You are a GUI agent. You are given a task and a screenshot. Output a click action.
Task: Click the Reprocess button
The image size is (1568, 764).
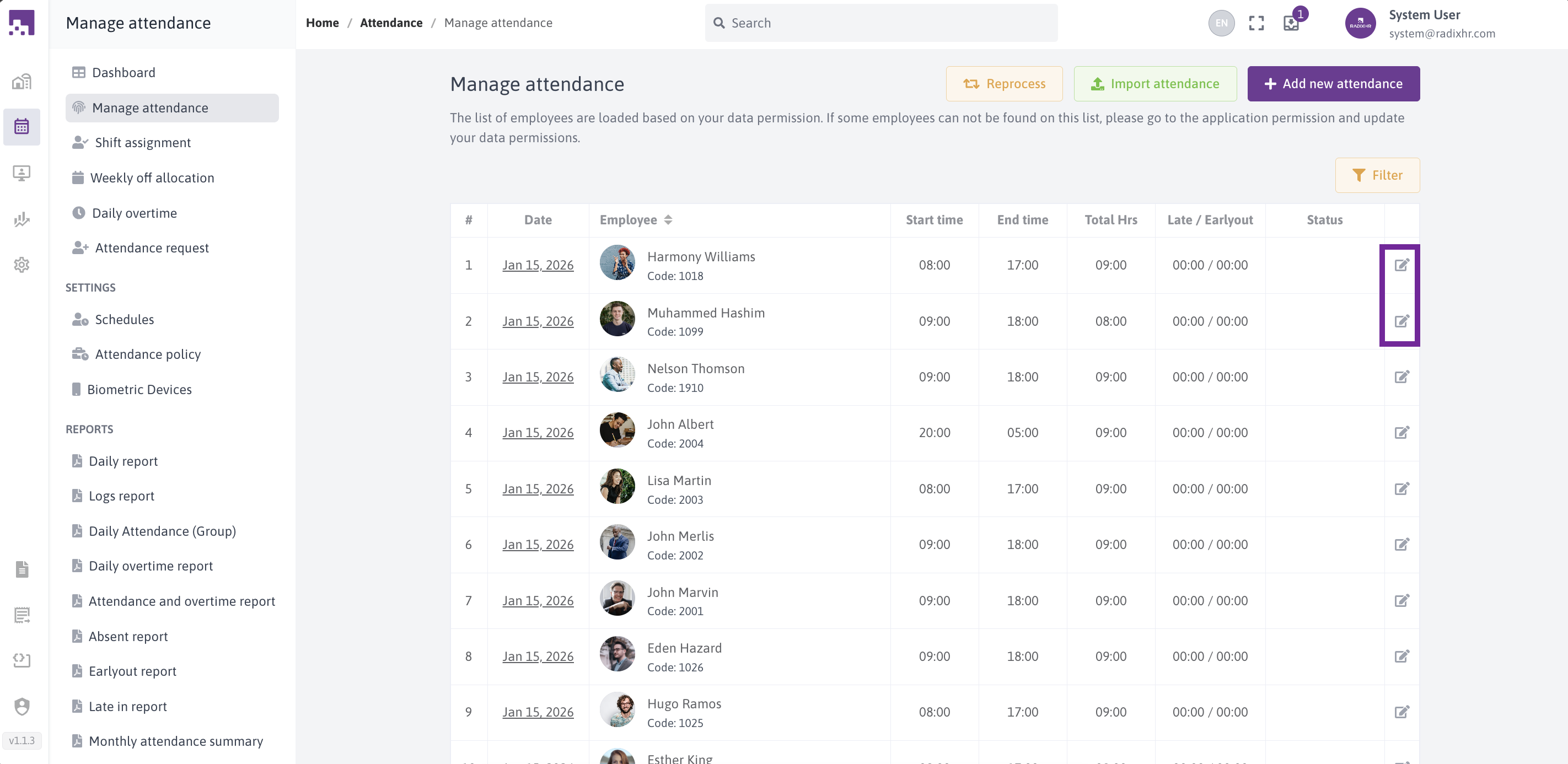tap(1004, 84)
